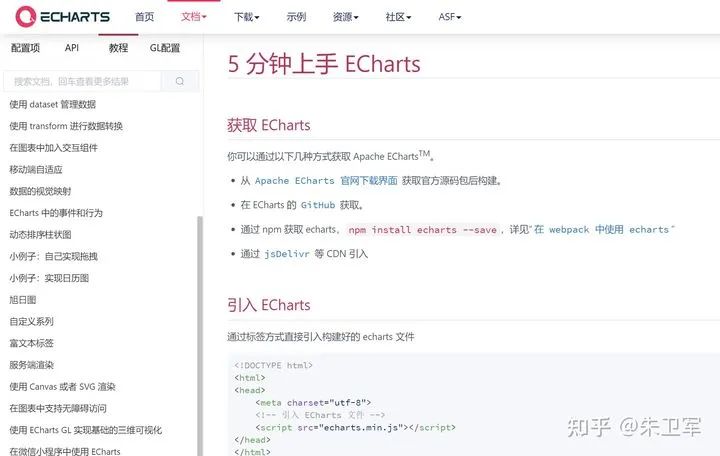
Task: Switch to the 配置项 tab
Action: point(25,48)
